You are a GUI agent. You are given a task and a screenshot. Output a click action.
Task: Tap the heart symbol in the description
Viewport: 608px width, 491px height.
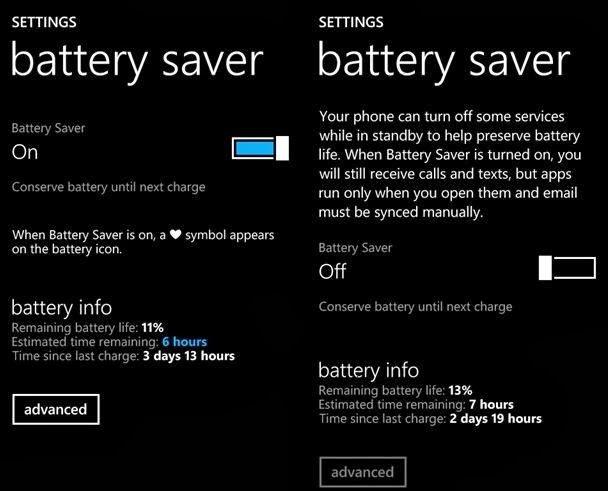click(x=176, y=234)
